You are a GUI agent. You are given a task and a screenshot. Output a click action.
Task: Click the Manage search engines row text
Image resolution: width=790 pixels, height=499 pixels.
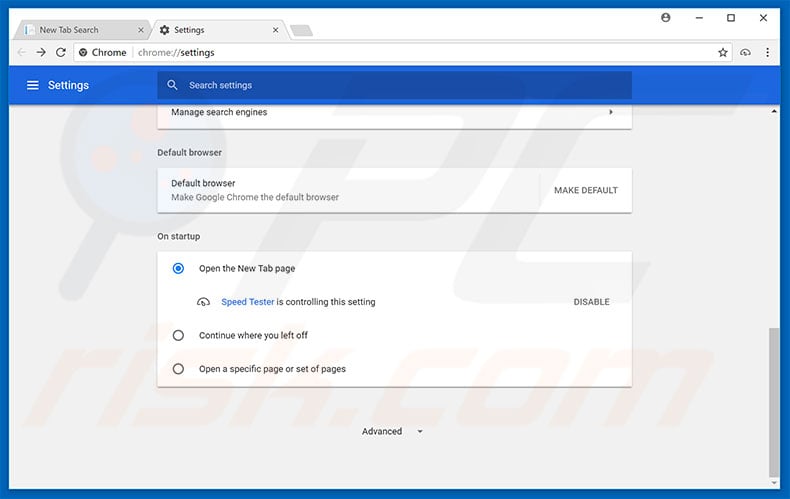tap(219, 112)
